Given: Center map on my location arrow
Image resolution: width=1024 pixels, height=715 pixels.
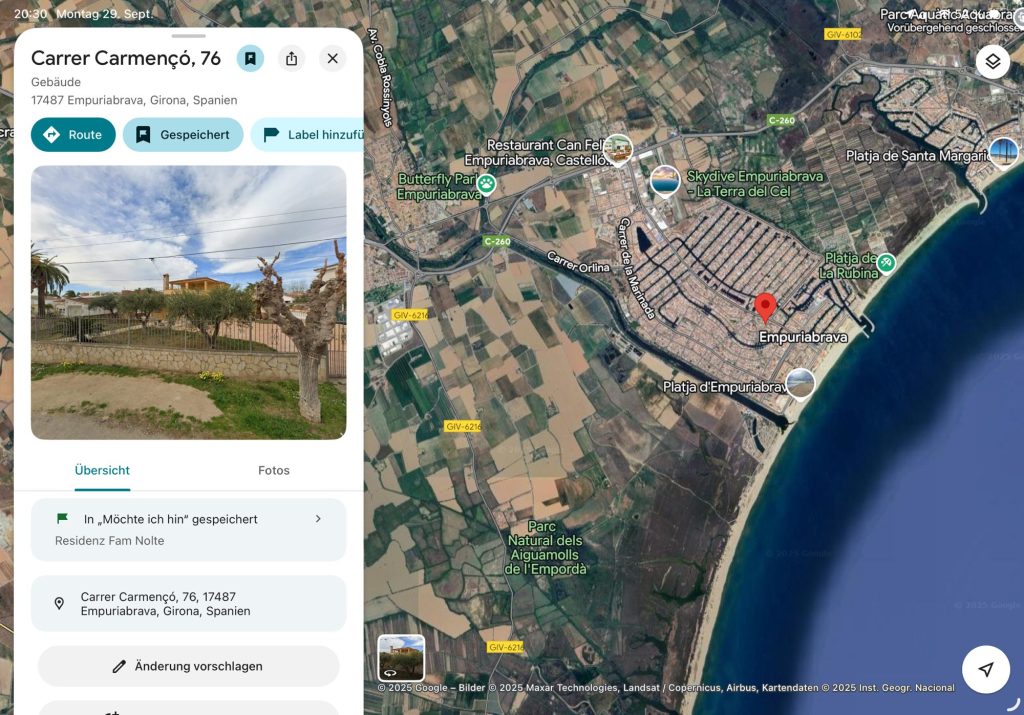Looking at the screenshot, I should coord(986,669).
